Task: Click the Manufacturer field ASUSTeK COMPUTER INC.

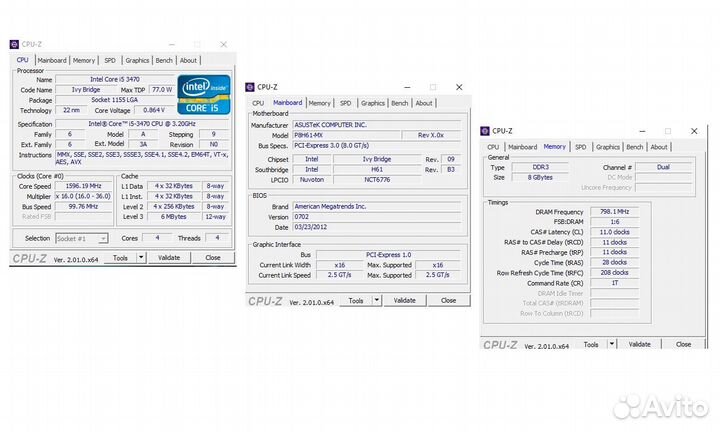Action: pyautogui.click(x=377, y=125)
